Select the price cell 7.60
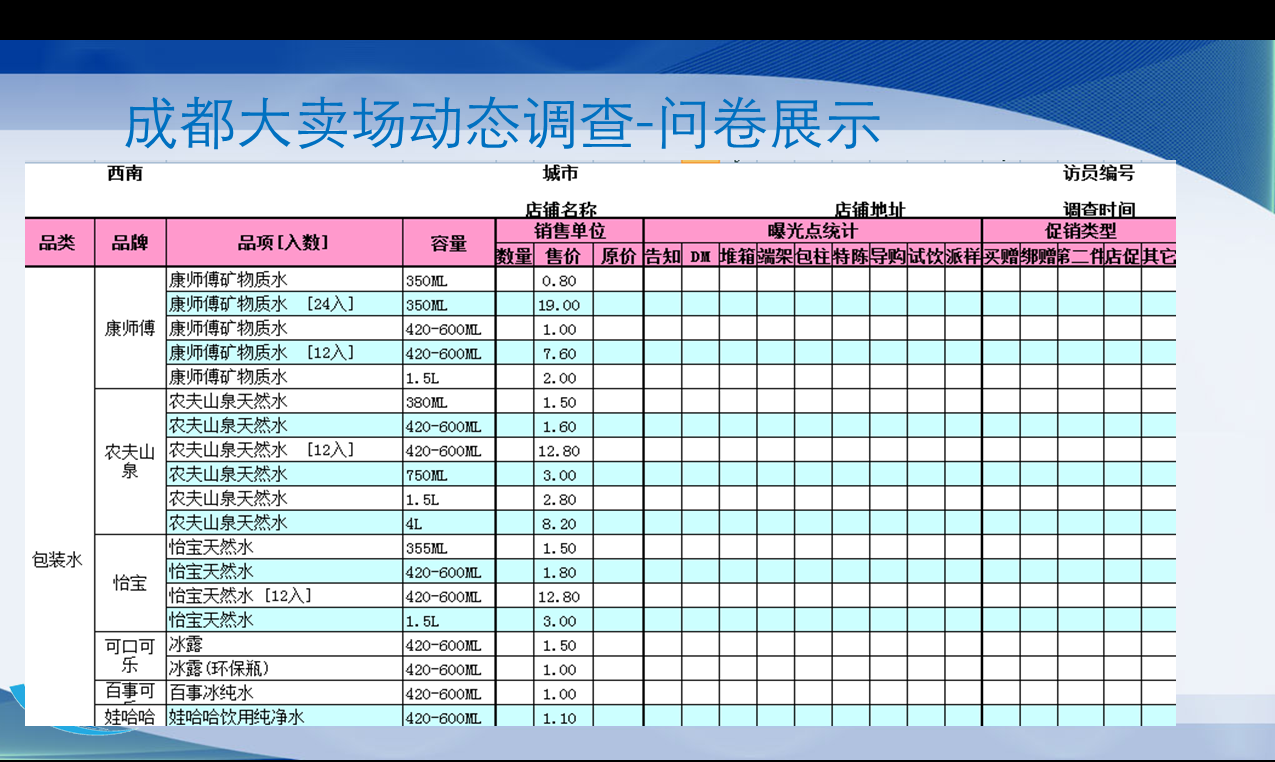The height and width of the screenshot is (762, 1275). [562, 352]
